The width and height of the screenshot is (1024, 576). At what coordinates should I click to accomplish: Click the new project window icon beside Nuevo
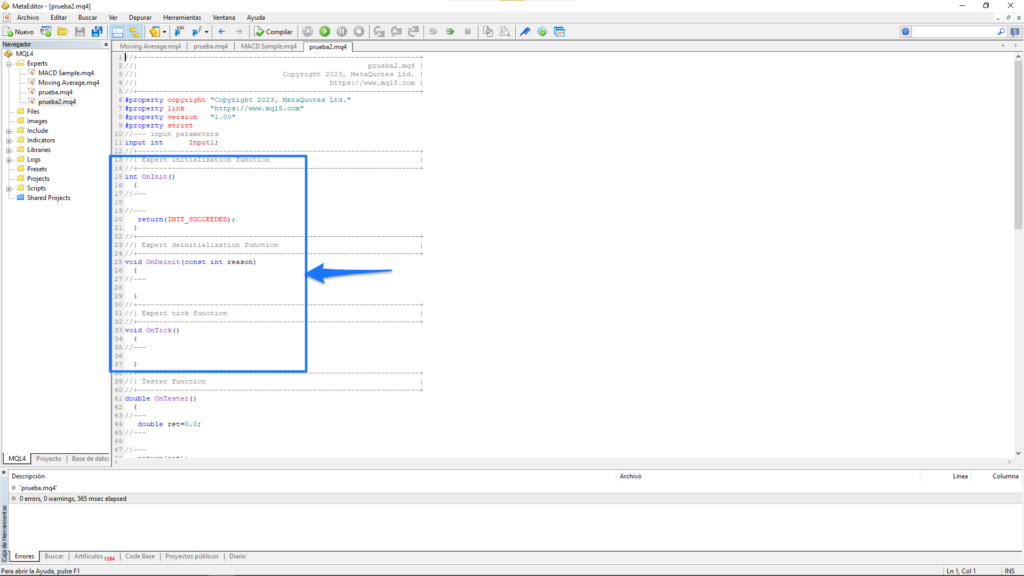coord(46,31)
